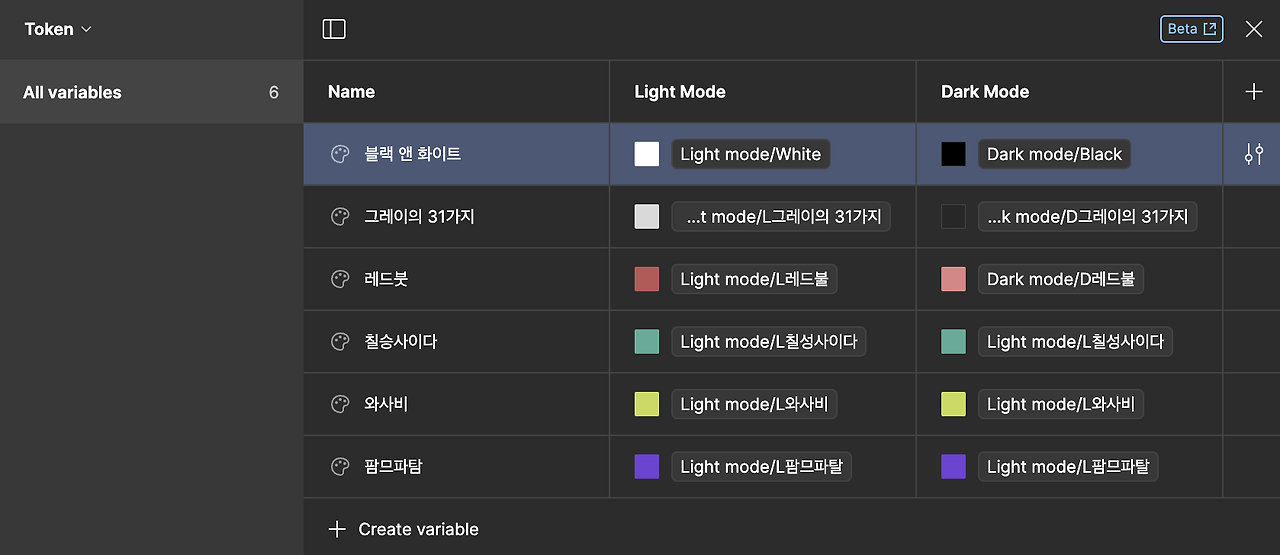
Task: Expand the Token collection dropdown
Action: pyautogui.click(x=58, y=29)
